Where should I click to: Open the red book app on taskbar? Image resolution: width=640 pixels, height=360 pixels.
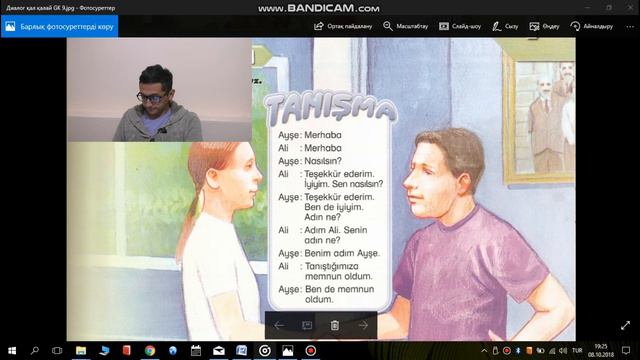tap(127, 351)
